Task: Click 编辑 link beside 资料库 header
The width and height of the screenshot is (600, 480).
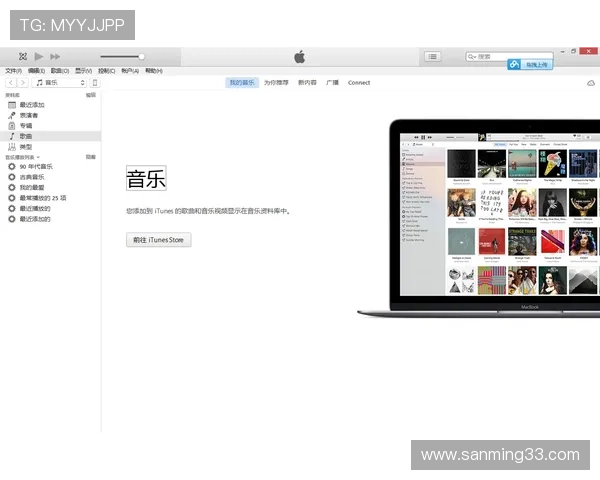Action: (x=91, y=95)
